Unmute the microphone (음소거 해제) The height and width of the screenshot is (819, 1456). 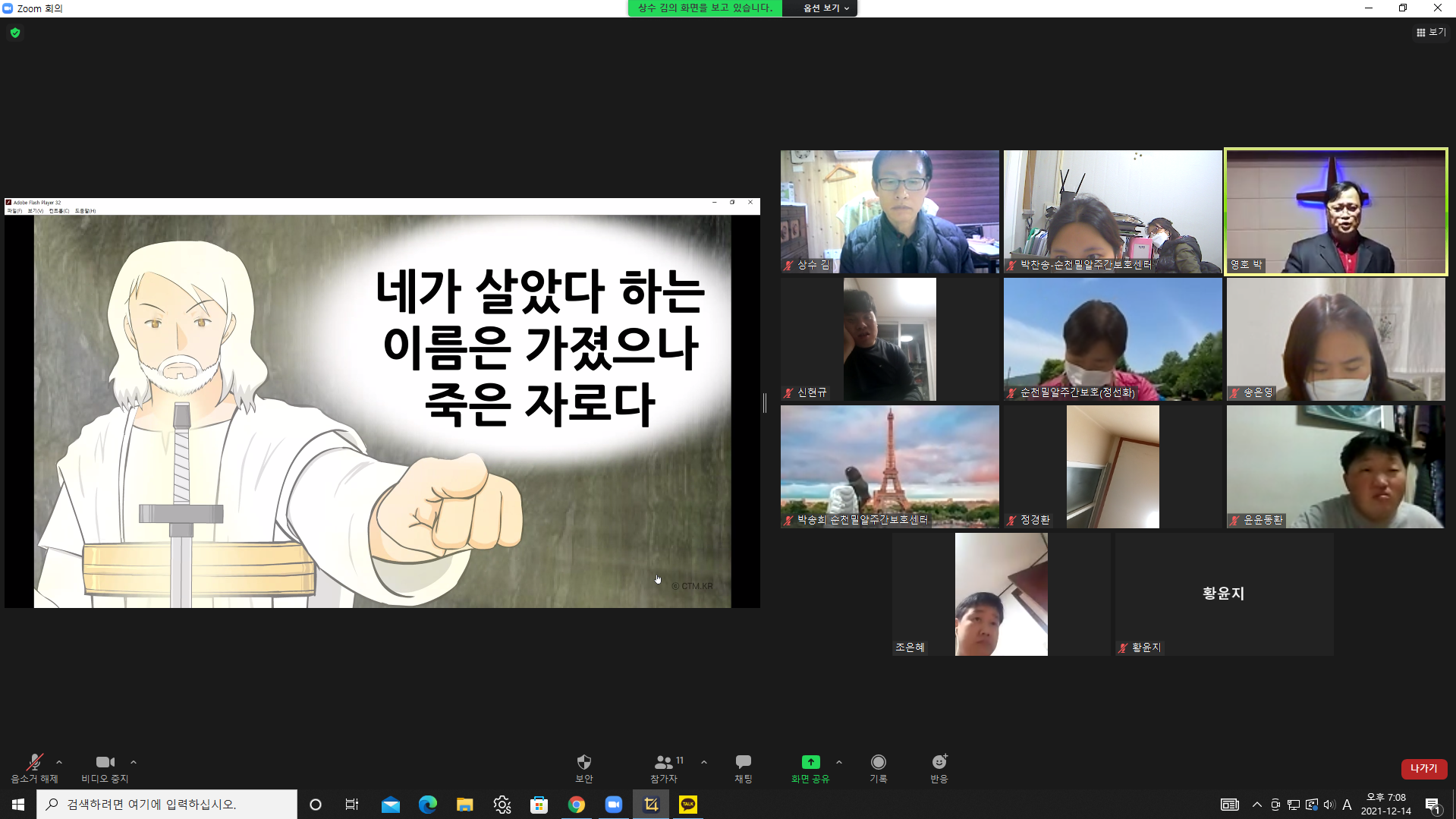(34, 768)
